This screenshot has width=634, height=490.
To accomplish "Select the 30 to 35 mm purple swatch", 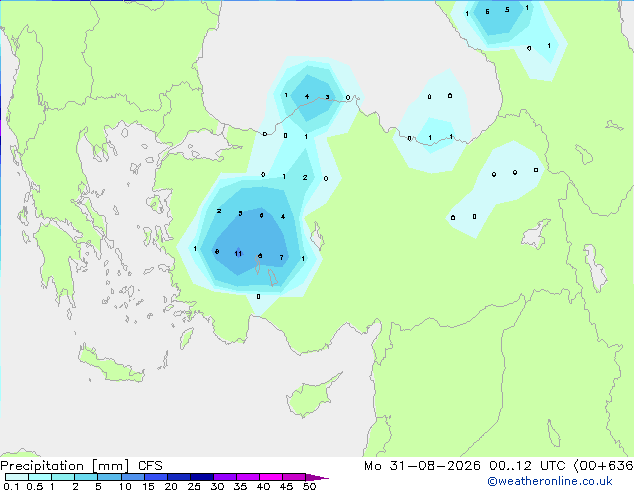I will pos(224,477).
